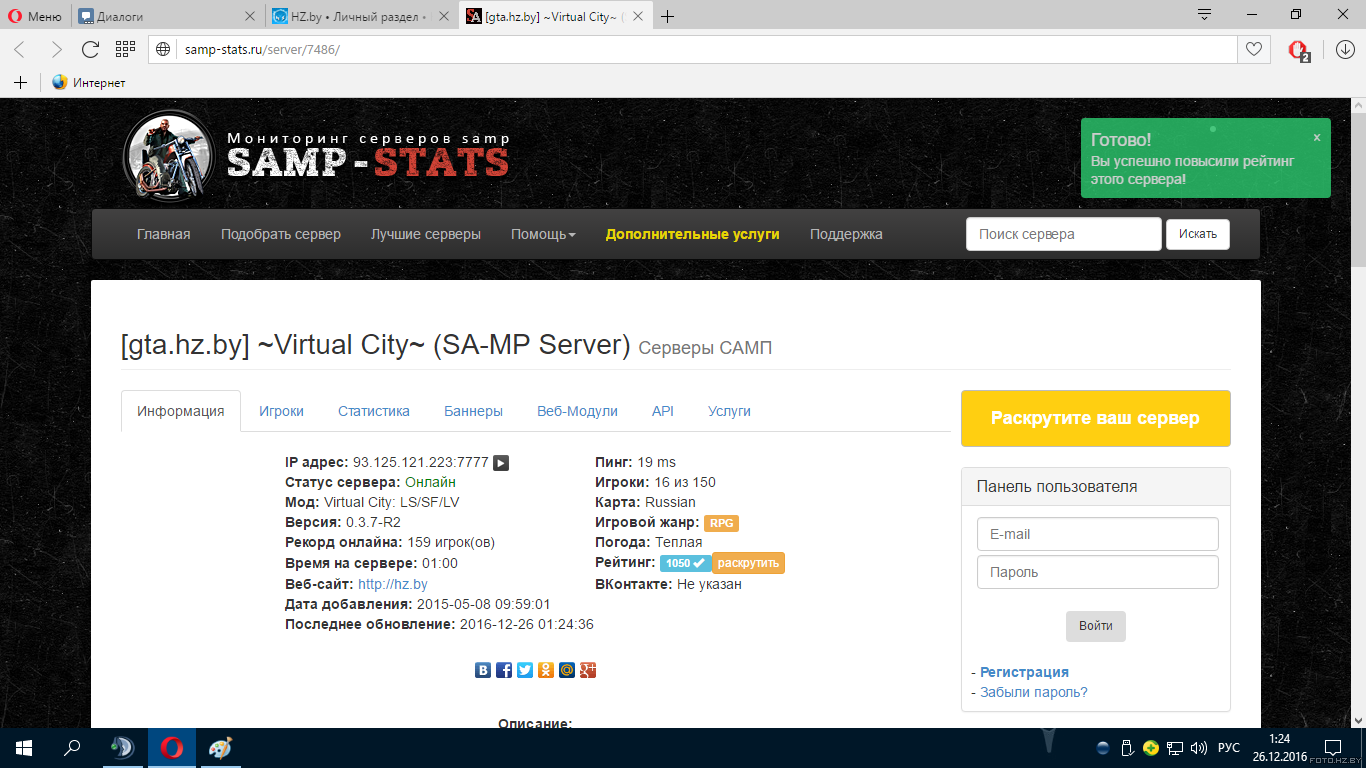Open the 'Забыли пароль?' link
Screen dimensions: 1366x768
pyautogui.click(x=1034, y=692)
